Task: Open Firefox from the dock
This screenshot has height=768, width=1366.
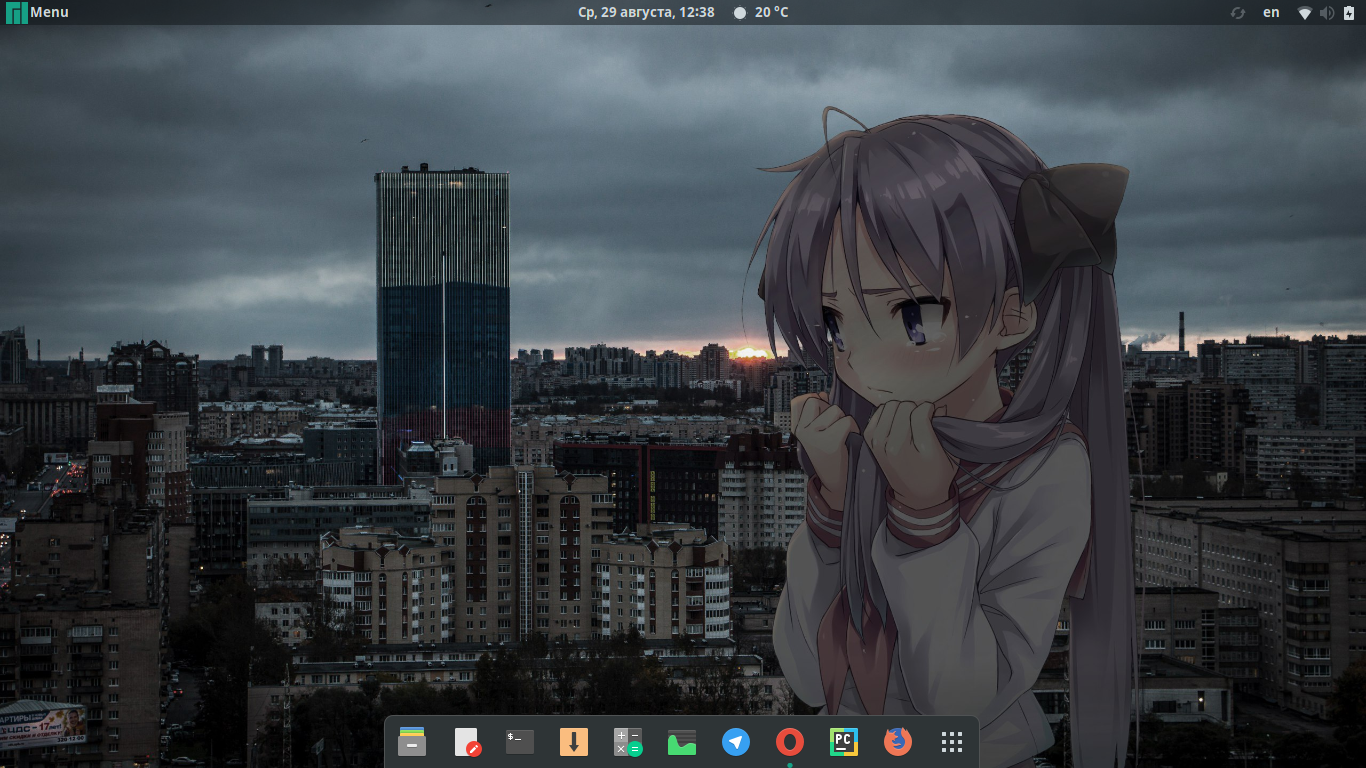Action: [898, 741]
